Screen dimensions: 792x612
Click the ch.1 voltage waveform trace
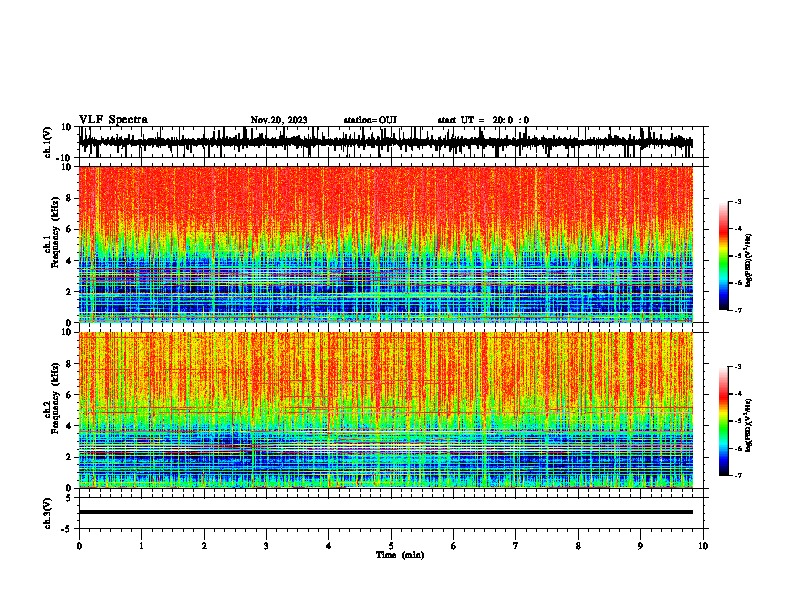pos(385,142)
